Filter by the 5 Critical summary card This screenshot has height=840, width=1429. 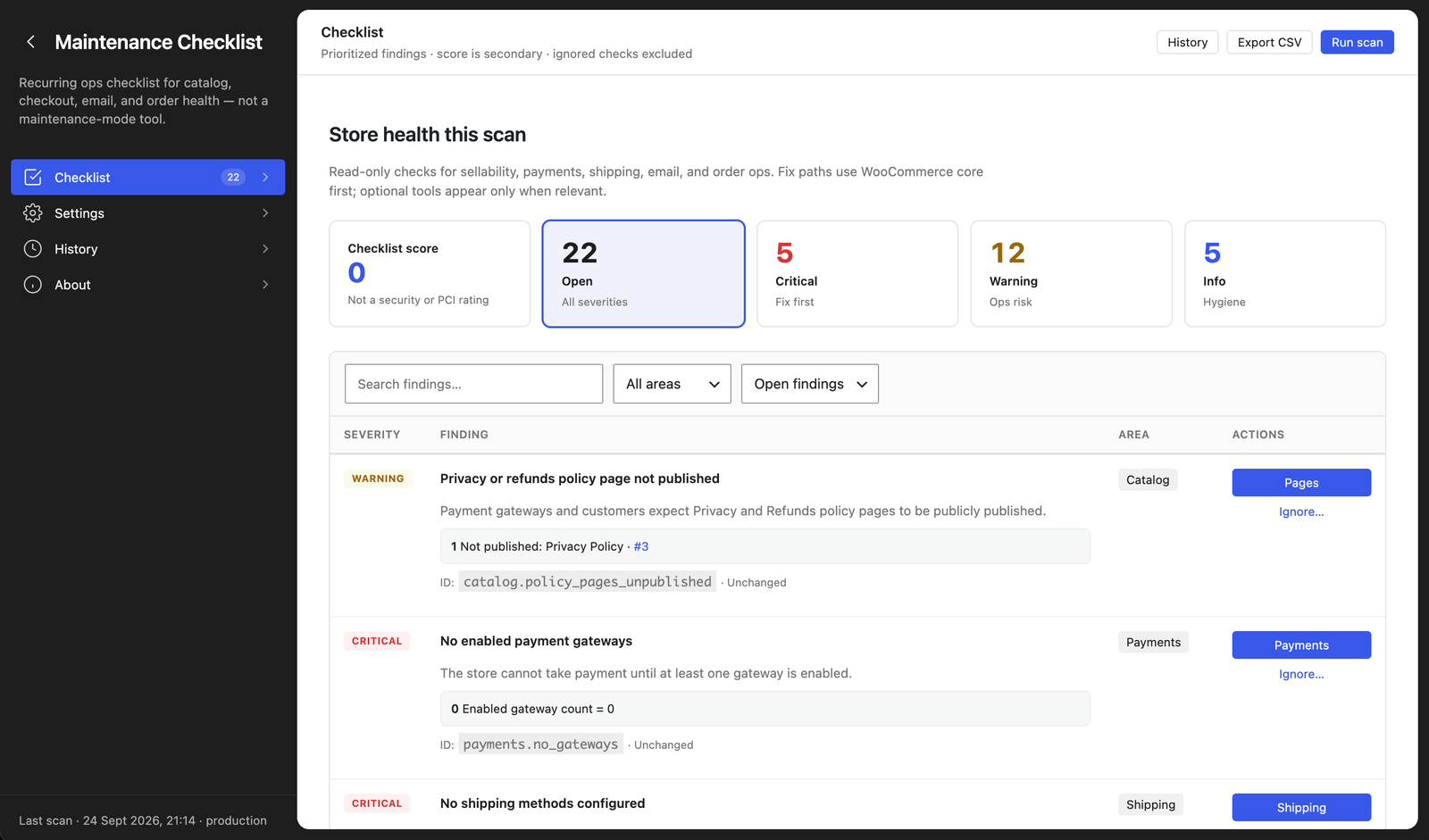pos(857,274)
